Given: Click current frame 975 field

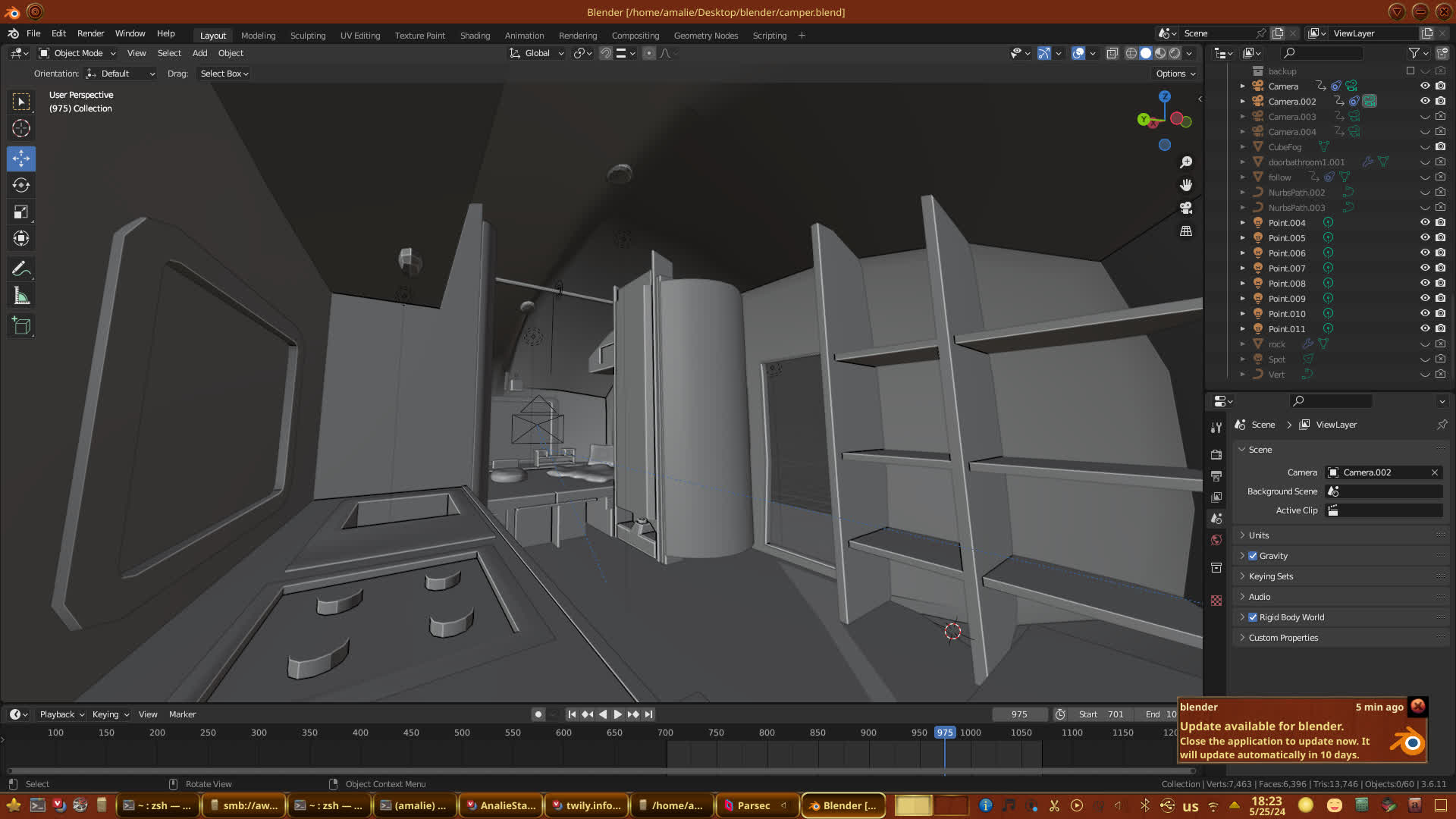Looking at the screenshot, I should pyautogui.click(x=1018, y=714).
